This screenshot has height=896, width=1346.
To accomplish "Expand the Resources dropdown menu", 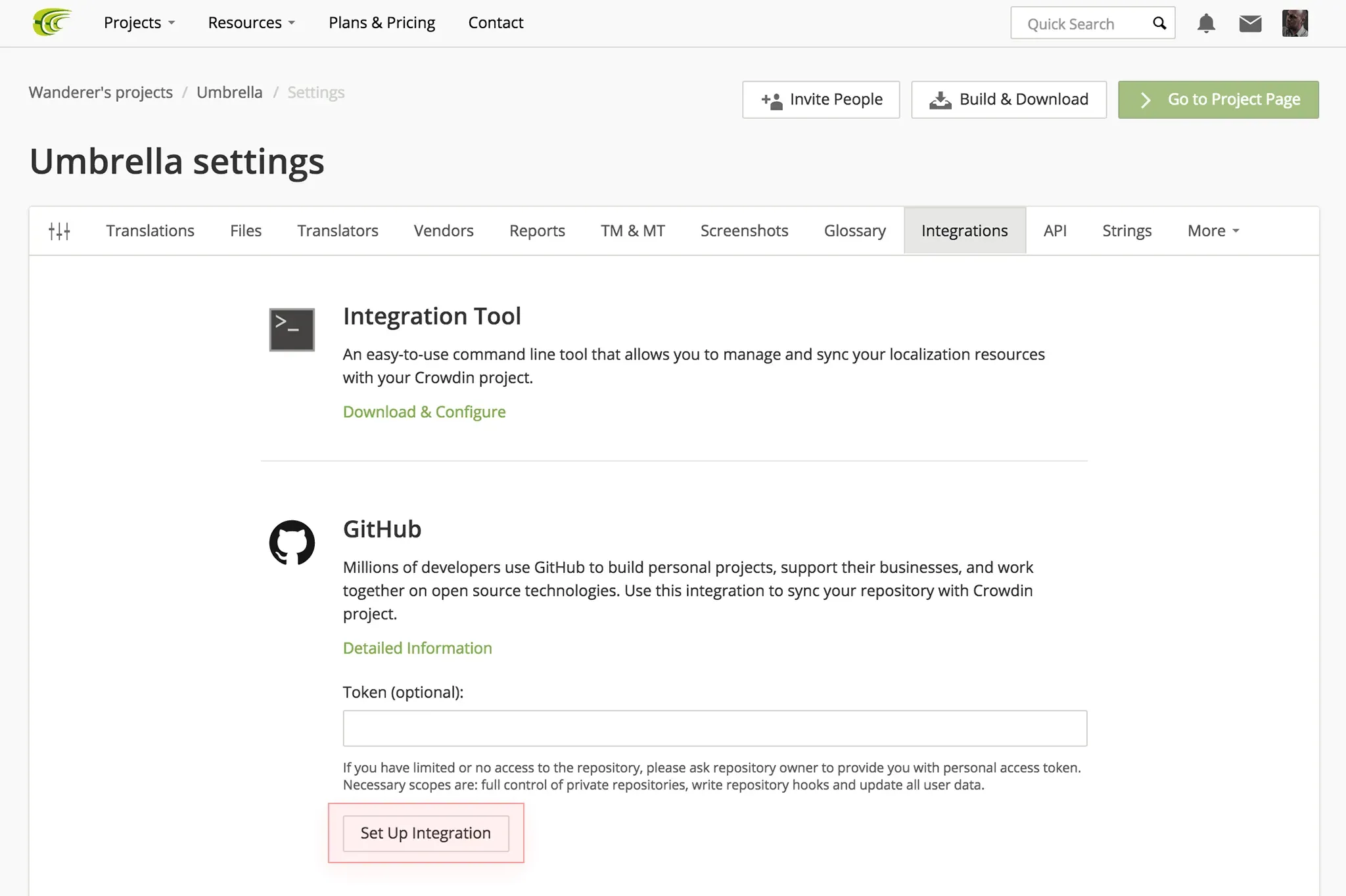I will (251, 23).
